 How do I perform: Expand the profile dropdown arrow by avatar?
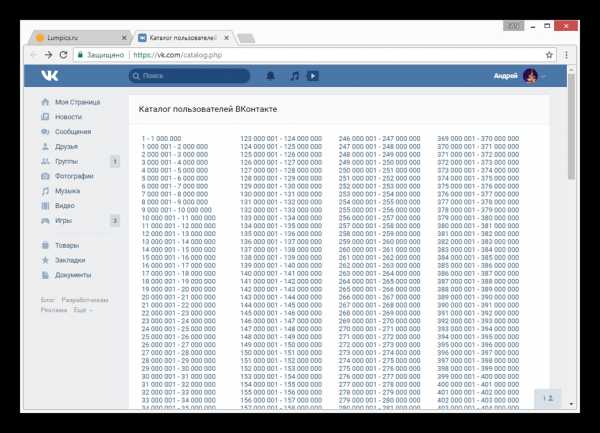pos(543,77)
